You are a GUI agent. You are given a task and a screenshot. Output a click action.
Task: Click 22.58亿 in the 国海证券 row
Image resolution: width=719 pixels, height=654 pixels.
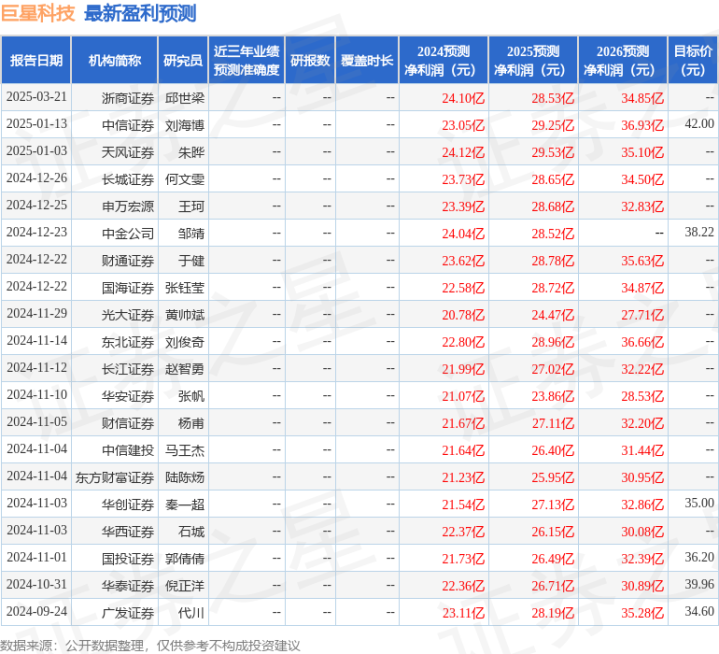point(463,288)
